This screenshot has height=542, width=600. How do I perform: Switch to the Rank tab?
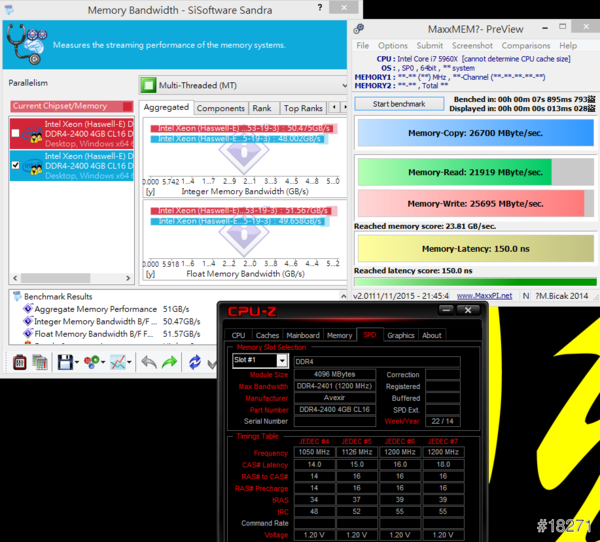tap(262, 108)
